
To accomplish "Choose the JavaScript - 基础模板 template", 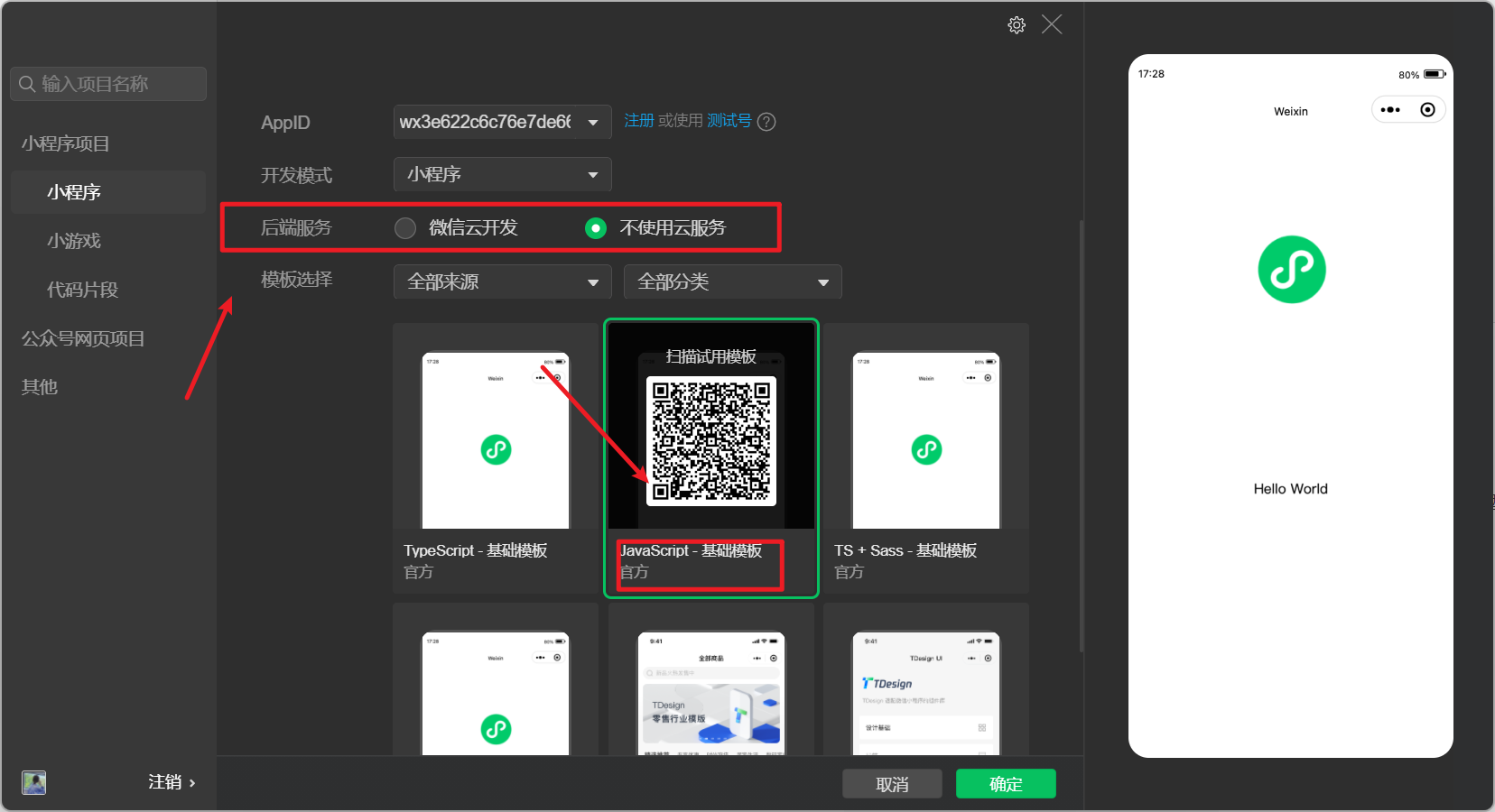I will tap(711, 458).
